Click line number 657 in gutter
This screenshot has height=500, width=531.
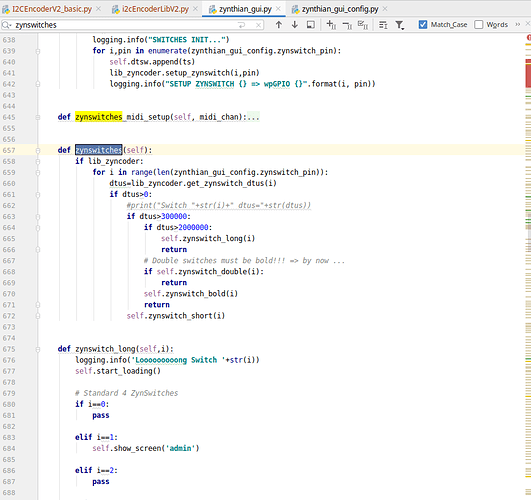[9, 150]
